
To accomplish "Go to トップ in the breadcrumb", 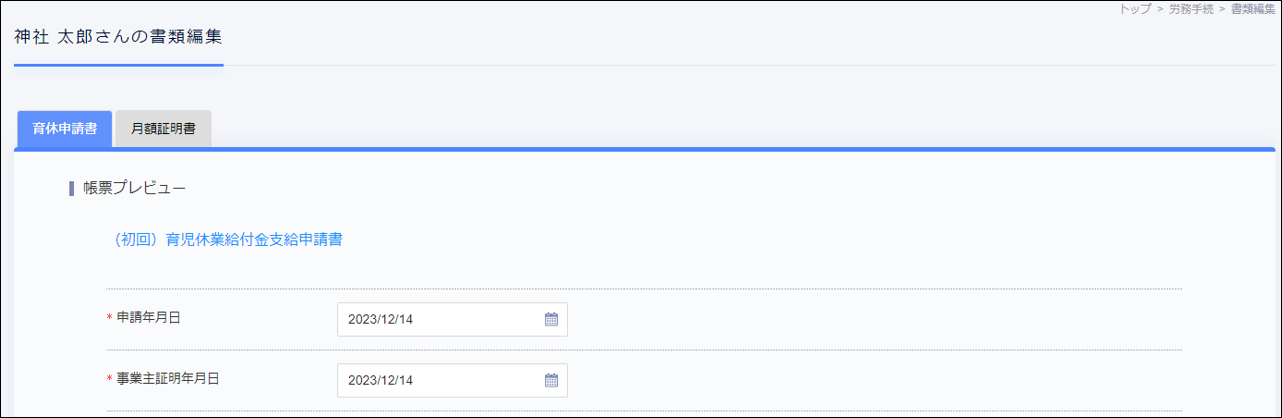I will point(1136,9).
